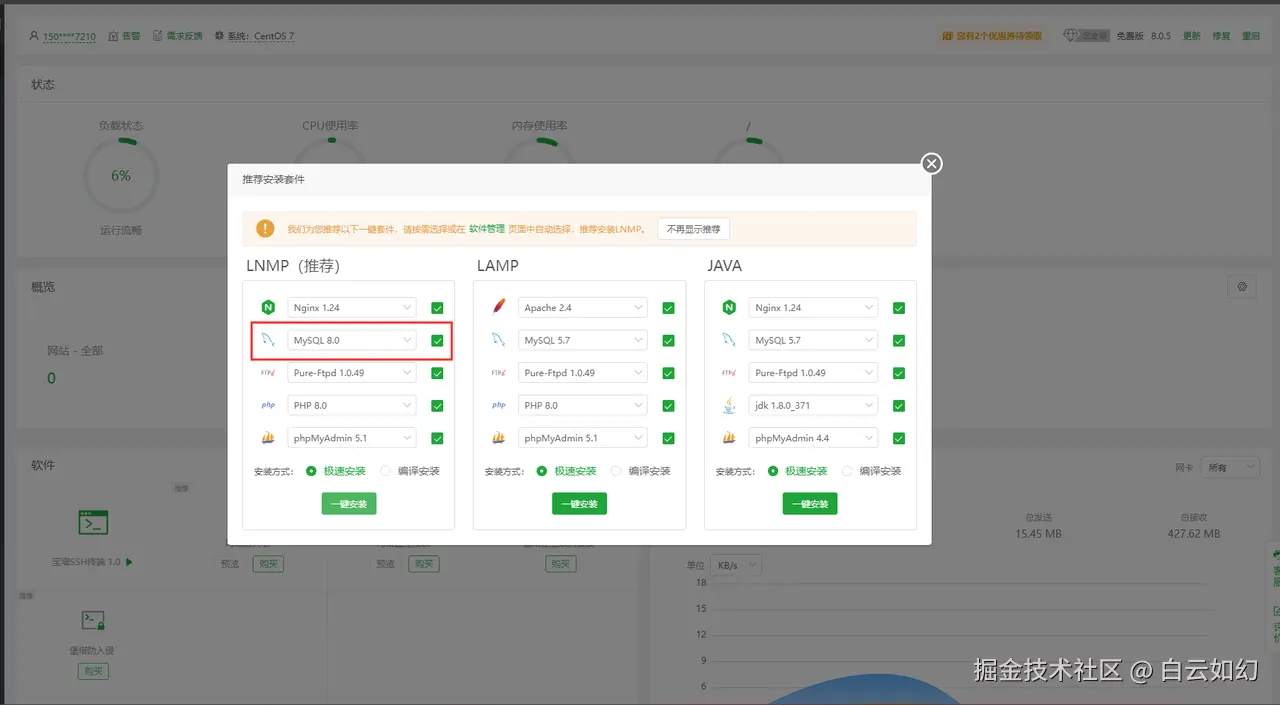Click the Nginx logo in JAVA column

[x=729, y=308]
